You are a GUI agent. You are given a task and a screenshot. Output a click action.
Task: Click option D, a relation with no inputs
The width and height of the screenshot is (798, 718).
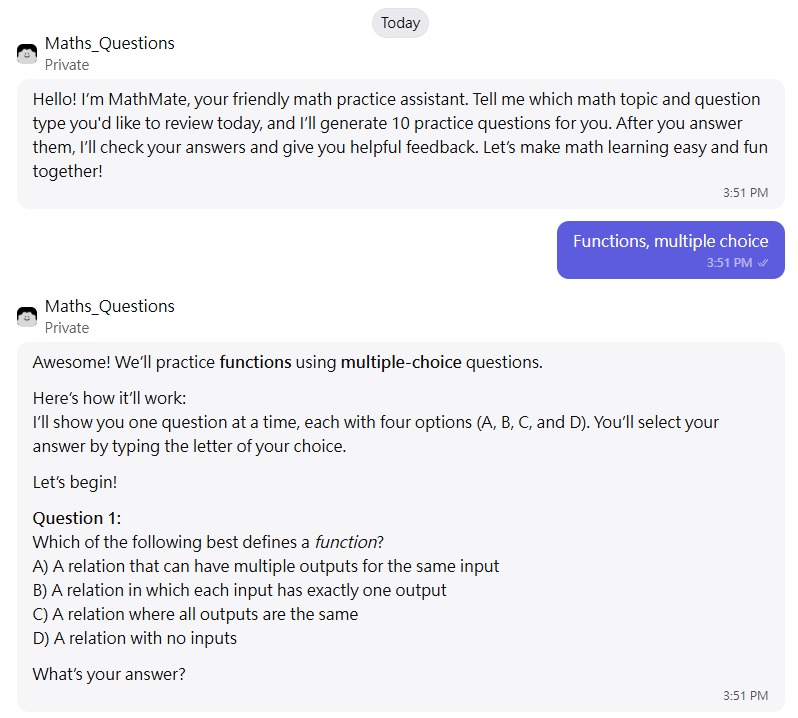(135, 638)
